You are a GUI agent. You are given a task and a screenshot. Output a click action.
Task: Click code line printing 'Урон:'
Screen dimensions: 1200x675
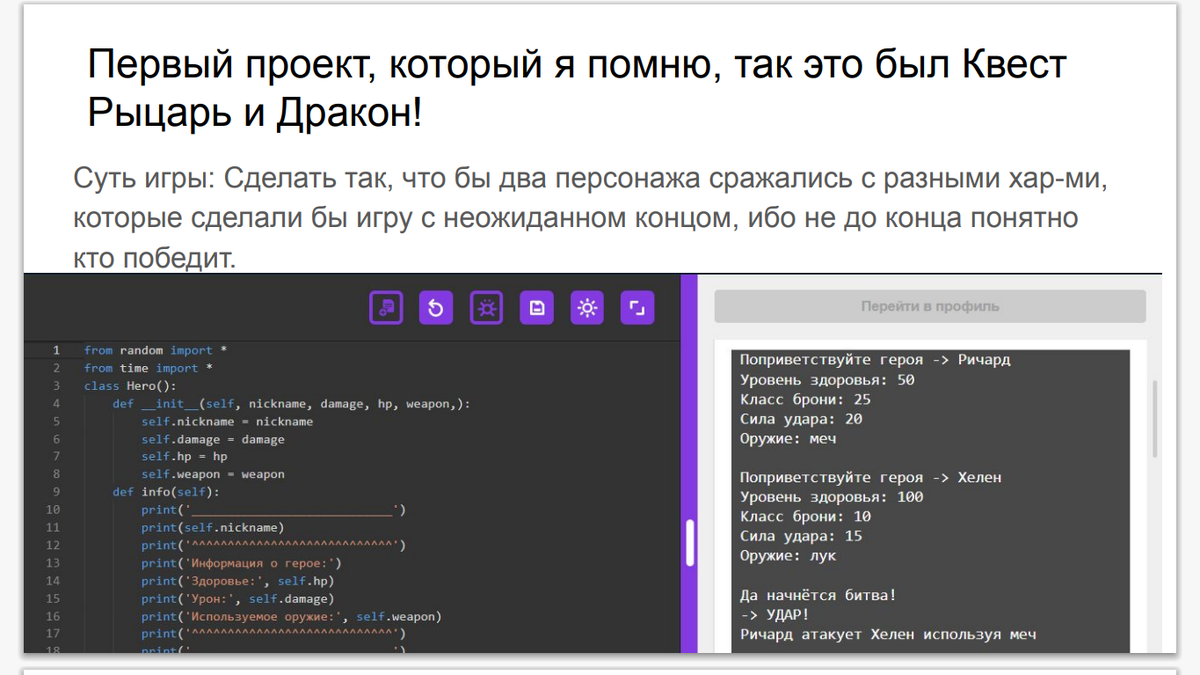(x=238, y=598)
